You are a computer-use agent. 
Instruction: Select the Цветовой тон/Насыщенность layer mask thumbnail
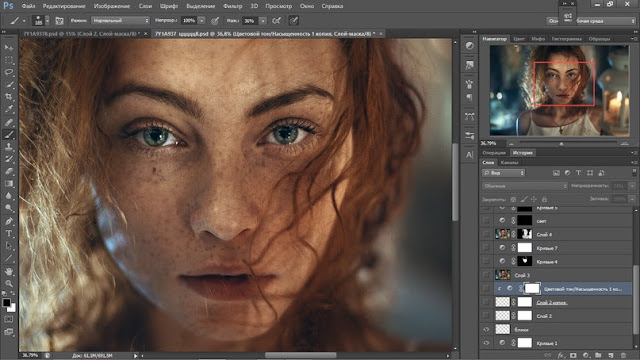pos(531,289)
